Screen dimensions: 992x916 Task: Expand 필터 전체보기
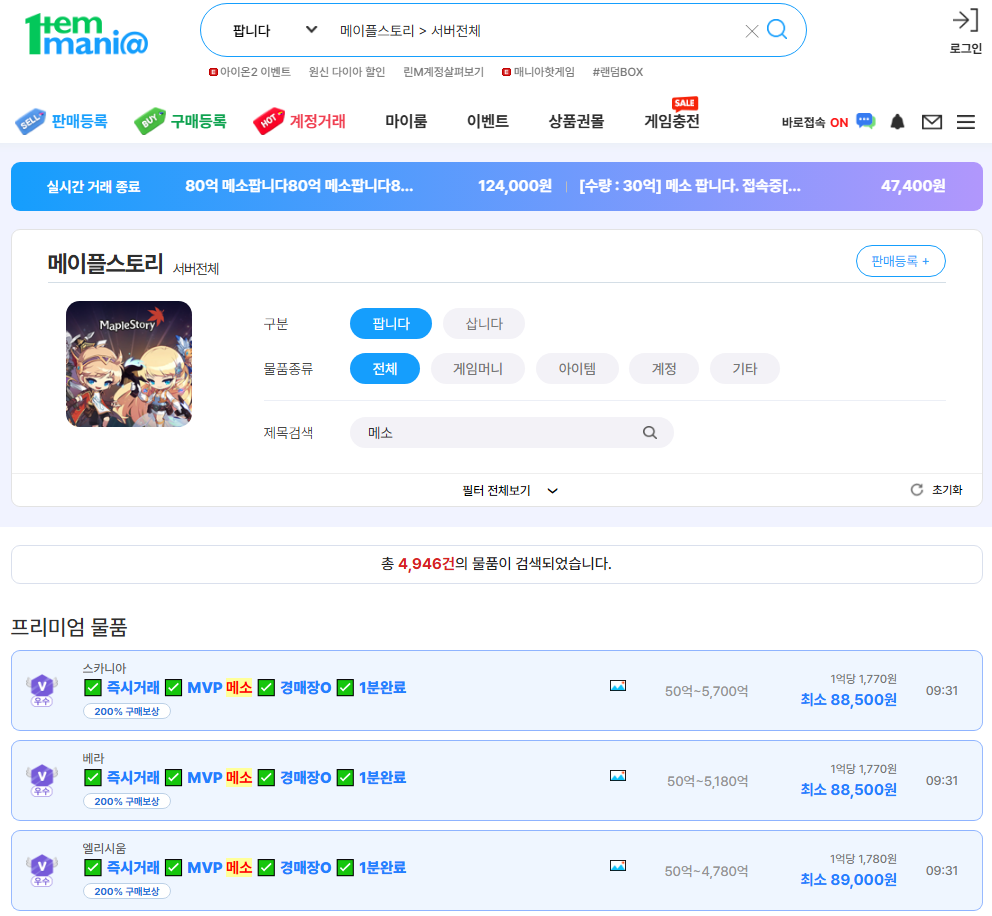[510, 490]
